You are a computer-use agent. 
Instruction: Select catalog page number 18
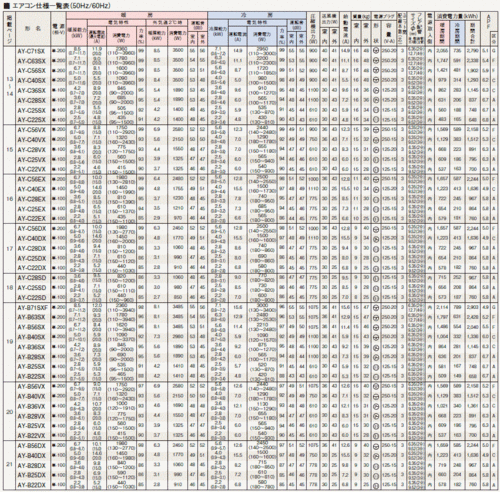(10, 288)
